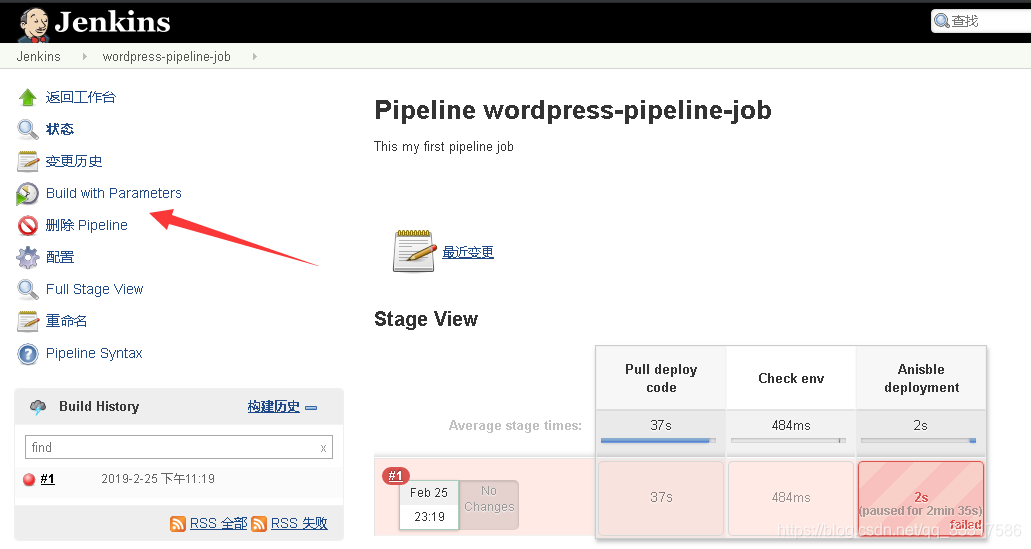Click the red prohibition delete icon

click(x=28, y=226)
